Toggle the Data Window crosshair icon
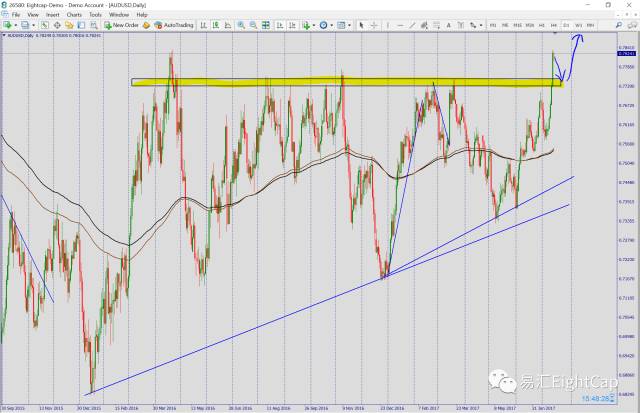This screenshot has height=413, width=640. pyautogui.click(x=57, y=25)
